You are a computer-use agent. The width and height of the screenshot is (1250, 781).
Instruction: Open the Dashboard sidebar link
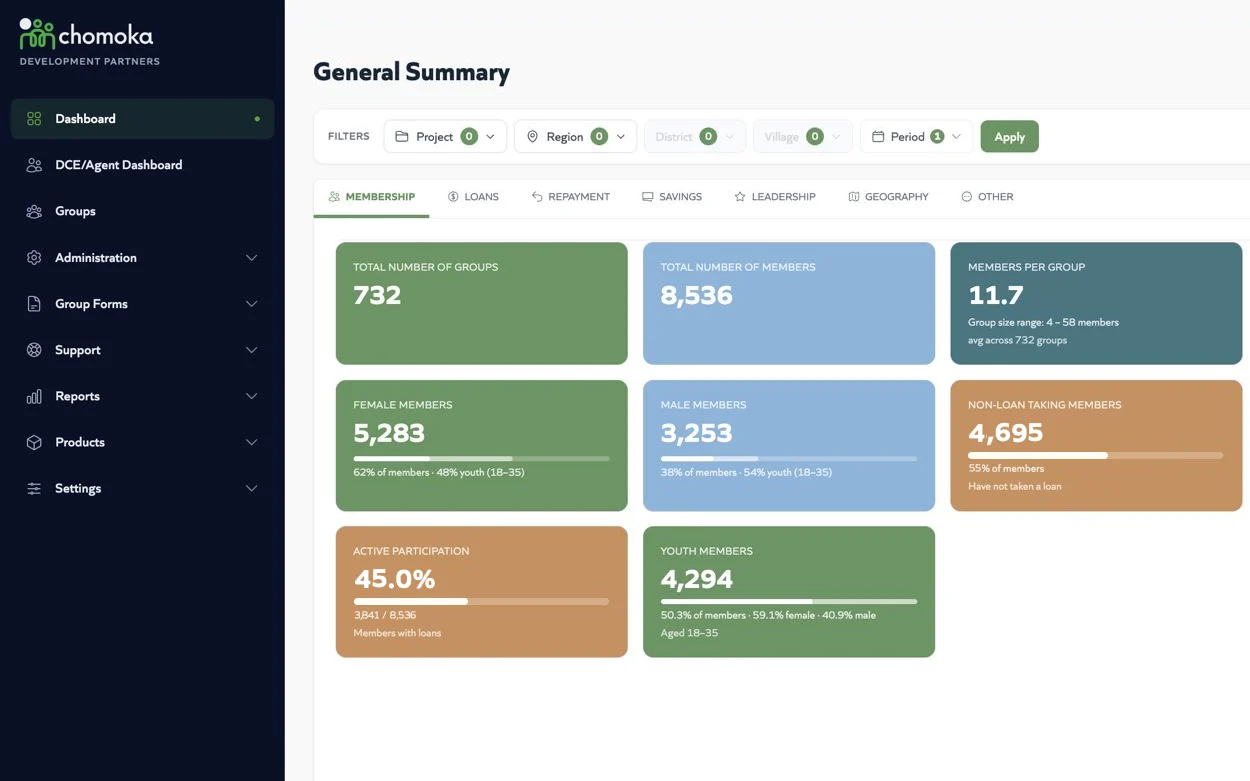pyautogui.click(x=142, y=119)
